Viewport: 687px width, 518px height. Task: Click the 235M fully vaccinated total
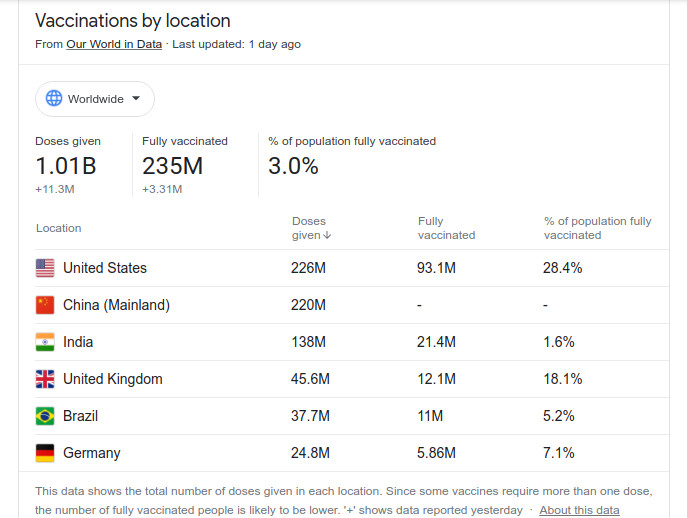(x=172, y=166)
